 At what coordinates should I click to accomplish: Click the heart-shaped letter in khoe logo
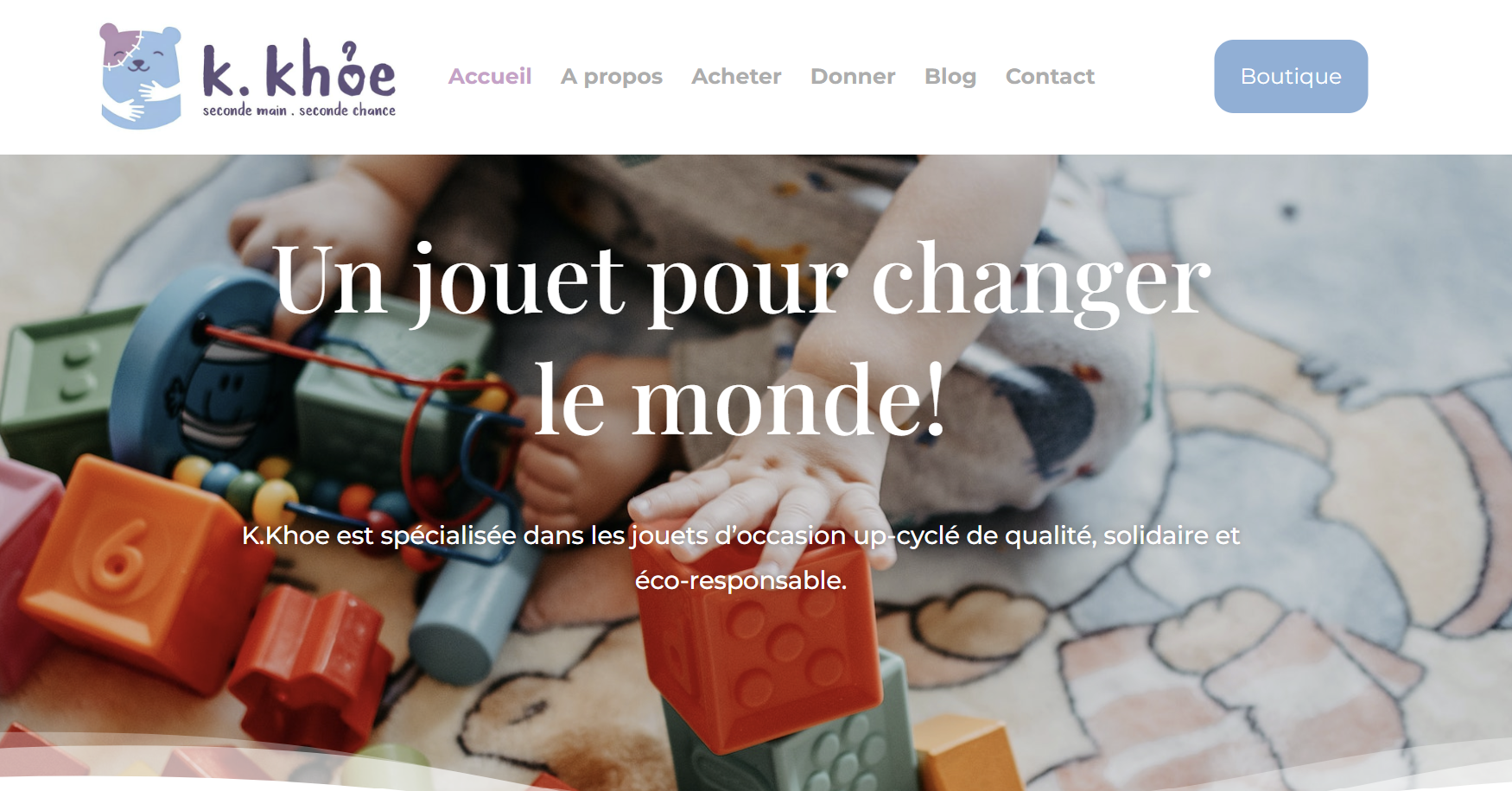point(351,69)
